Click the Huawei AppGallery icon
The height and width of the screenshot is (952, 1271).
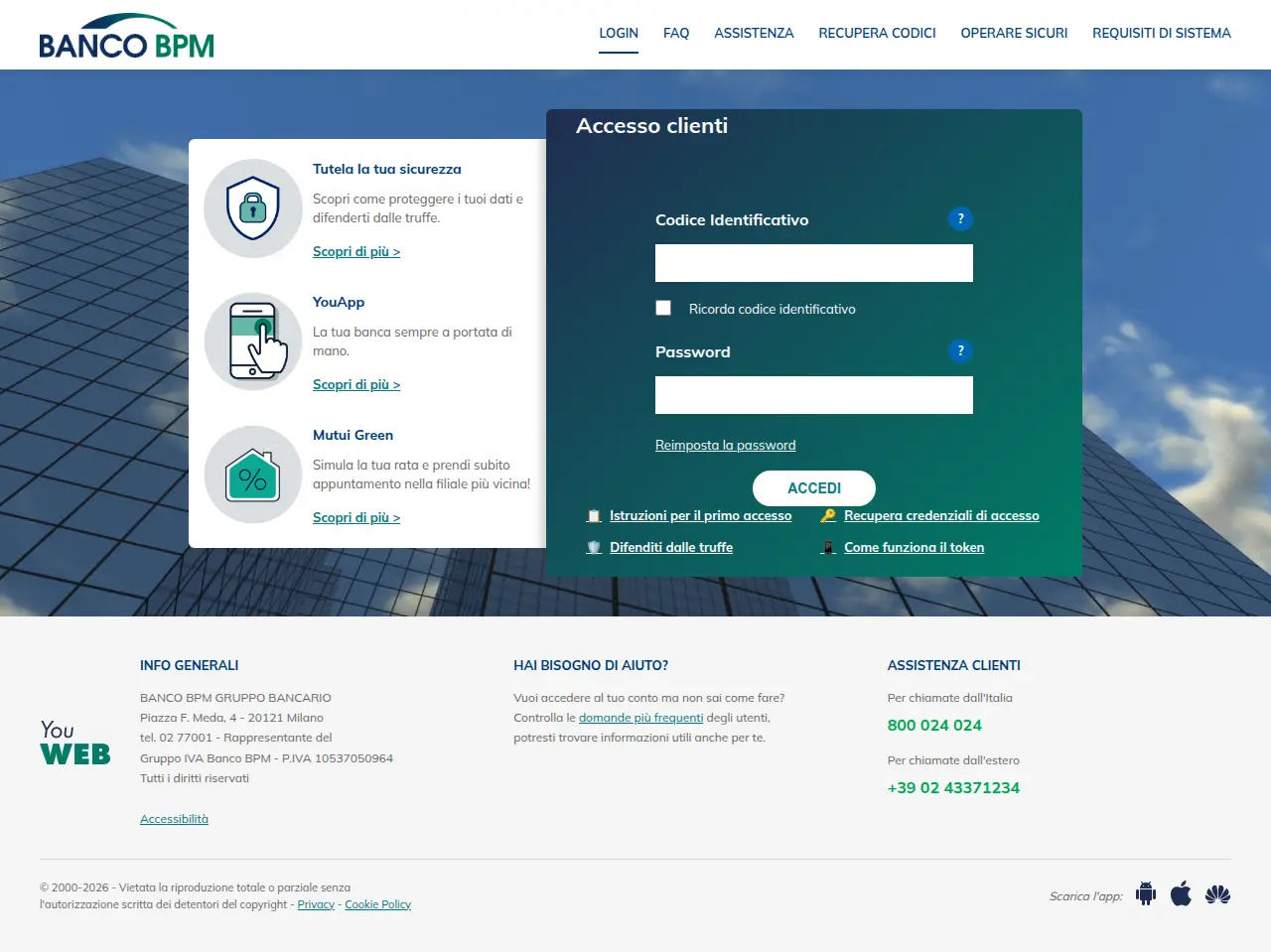click(1217, 894)
